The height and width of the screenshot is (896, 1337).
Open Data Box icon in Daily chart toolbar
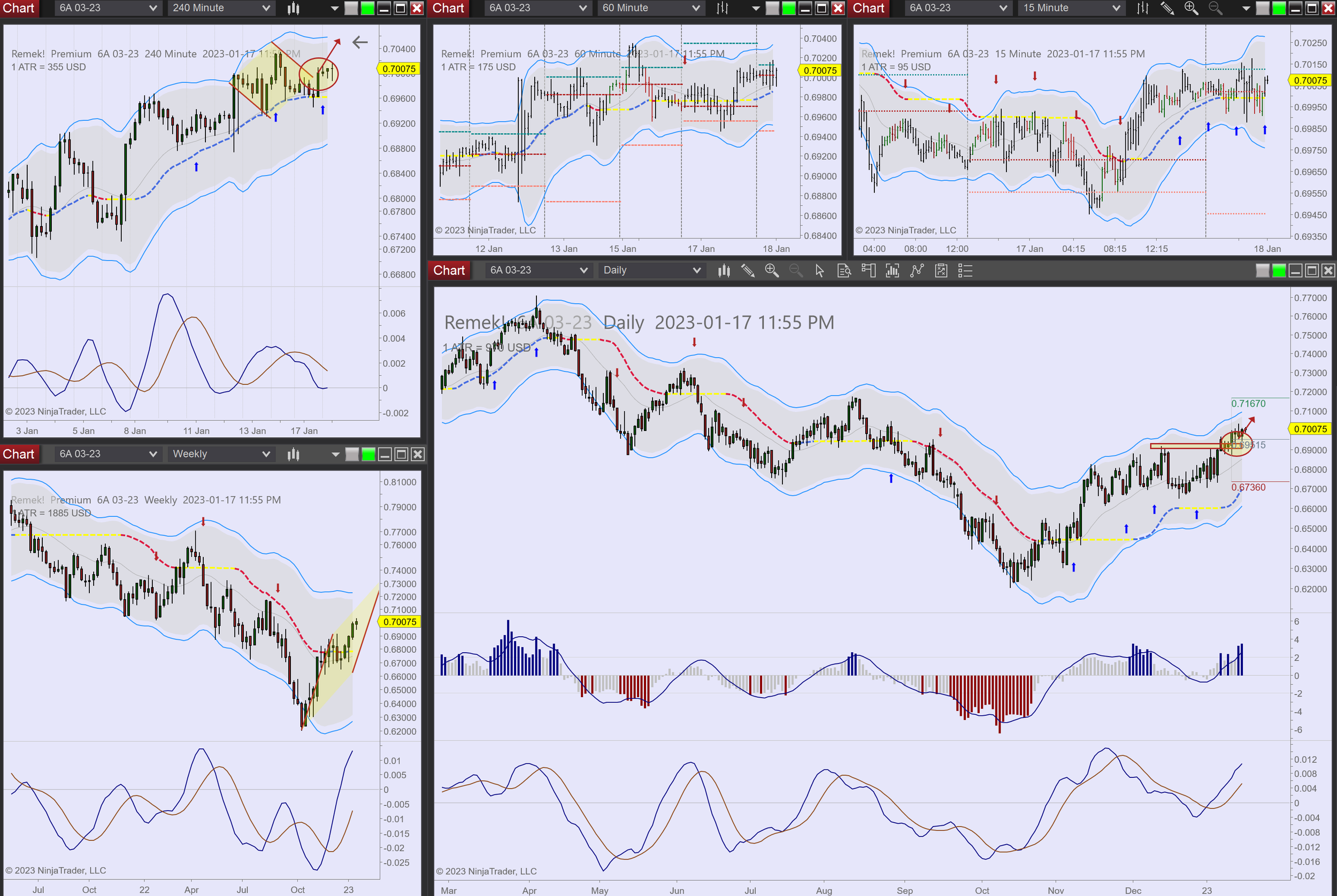(844, 271)
